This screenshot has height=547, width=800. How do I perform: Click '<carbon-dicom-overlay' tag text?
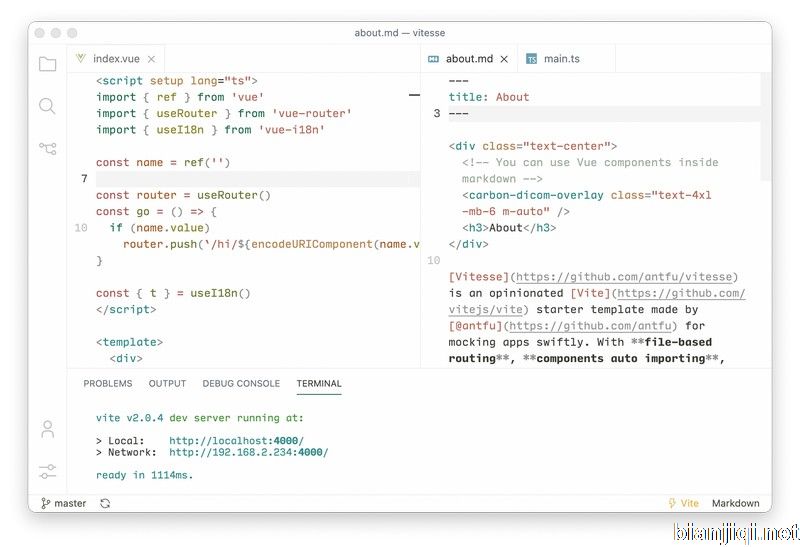[533, 195]
